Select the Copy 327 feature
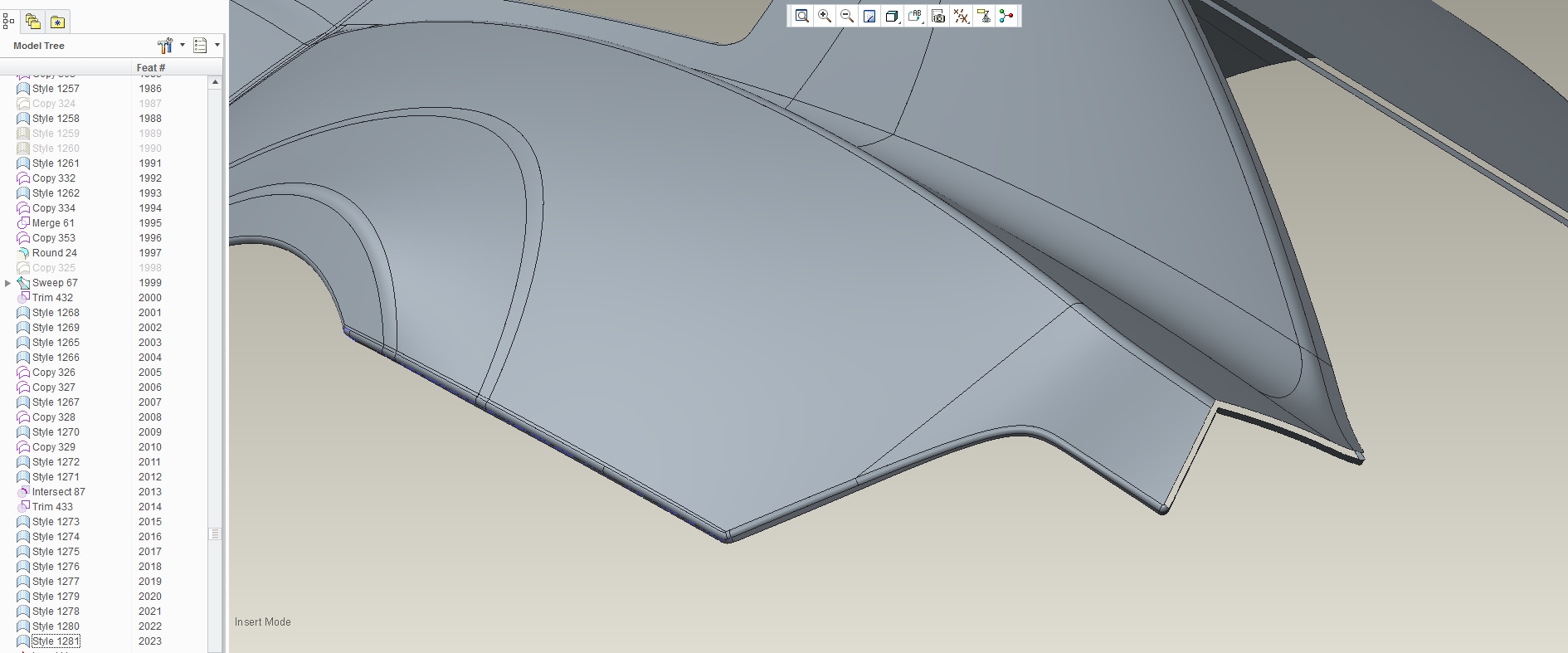Image resolution: width=1568 pixels, height=653 pixels. coord(54,387)
